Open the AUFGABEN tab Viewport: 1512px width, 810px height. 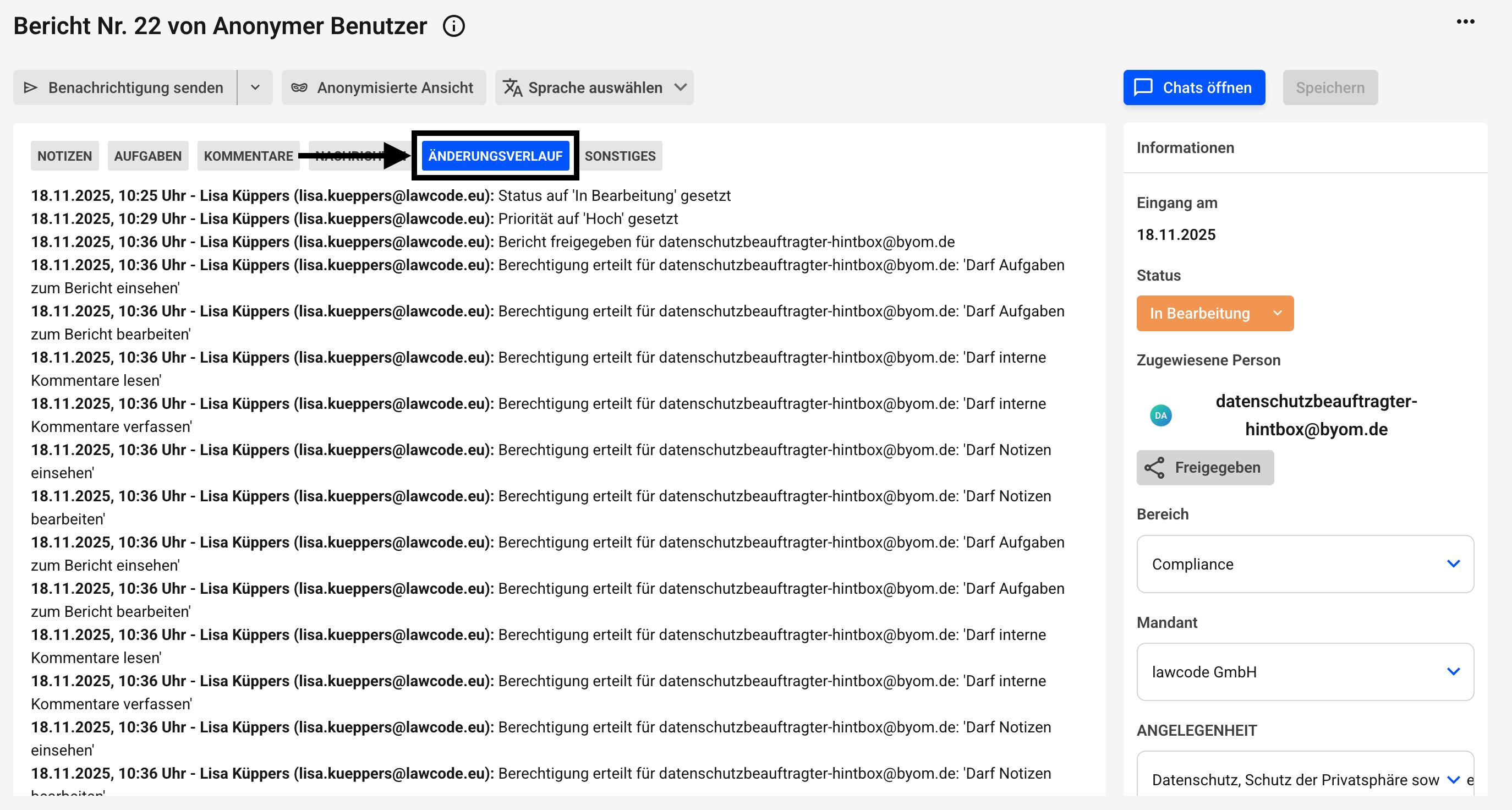pyautogui.click(x=148, y=156)
